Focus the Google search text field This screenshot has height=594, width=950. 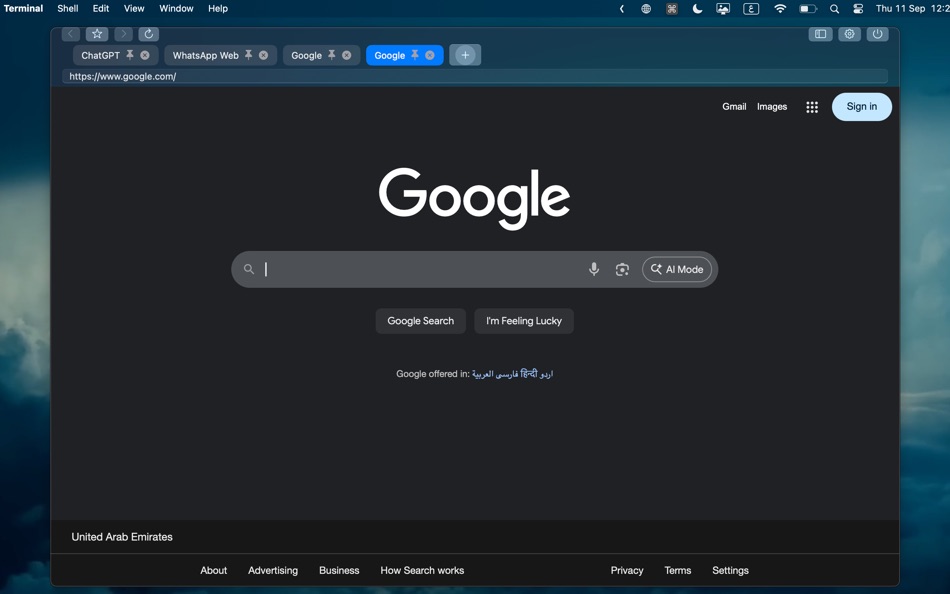421,269
